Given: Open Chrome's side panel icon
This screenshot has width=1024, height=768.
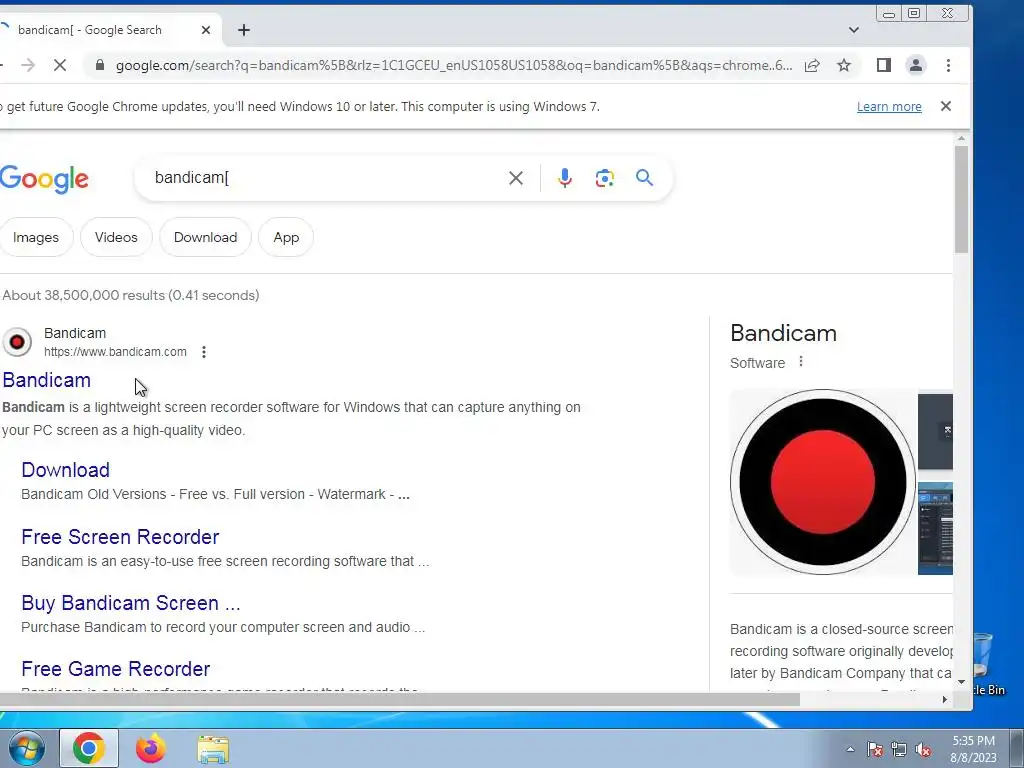Looking at the screenshot, I should coord(884,65).
